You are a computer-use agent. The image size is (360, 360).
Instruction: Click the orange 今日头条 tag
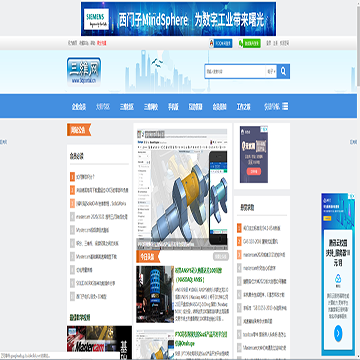coord(148,257)
